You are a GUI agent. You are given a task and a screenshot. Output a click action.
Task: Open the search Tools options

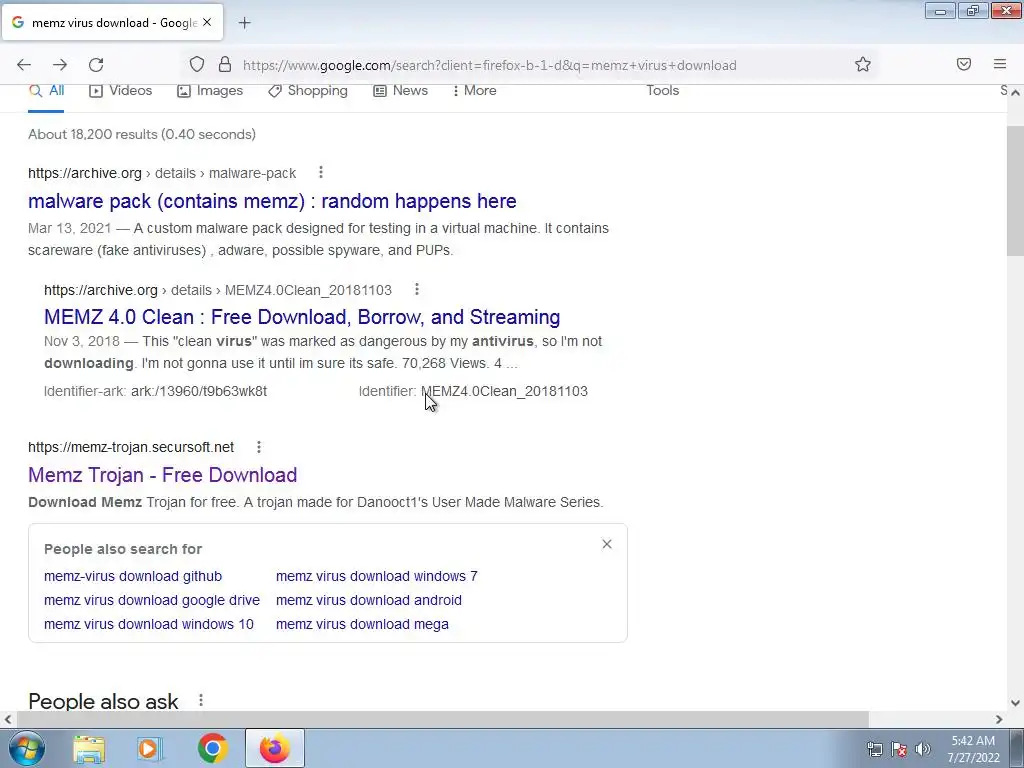coord(662,91)
